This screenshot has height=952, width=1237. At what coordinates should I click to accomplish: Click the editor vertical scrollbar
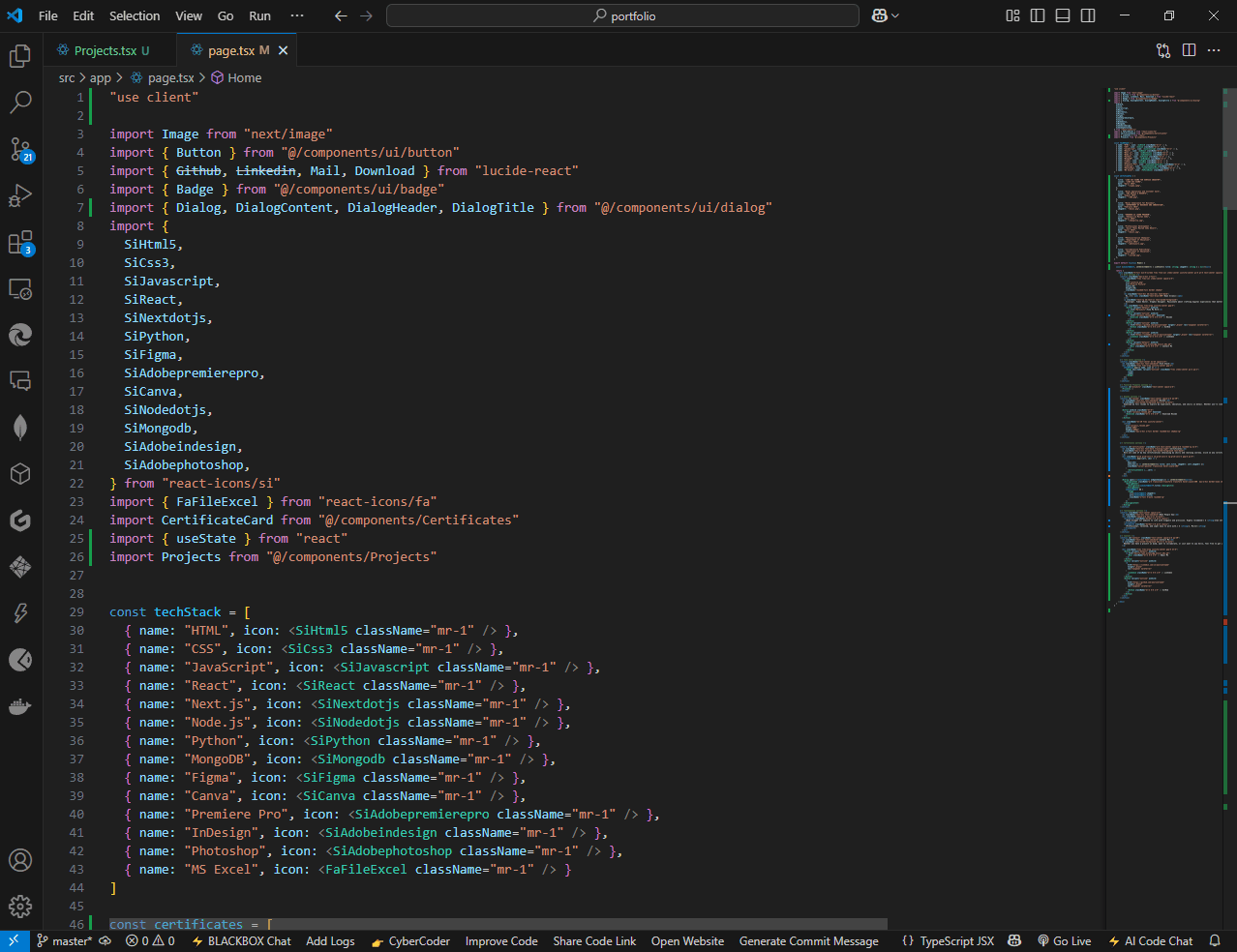(x=1230, y=147)
